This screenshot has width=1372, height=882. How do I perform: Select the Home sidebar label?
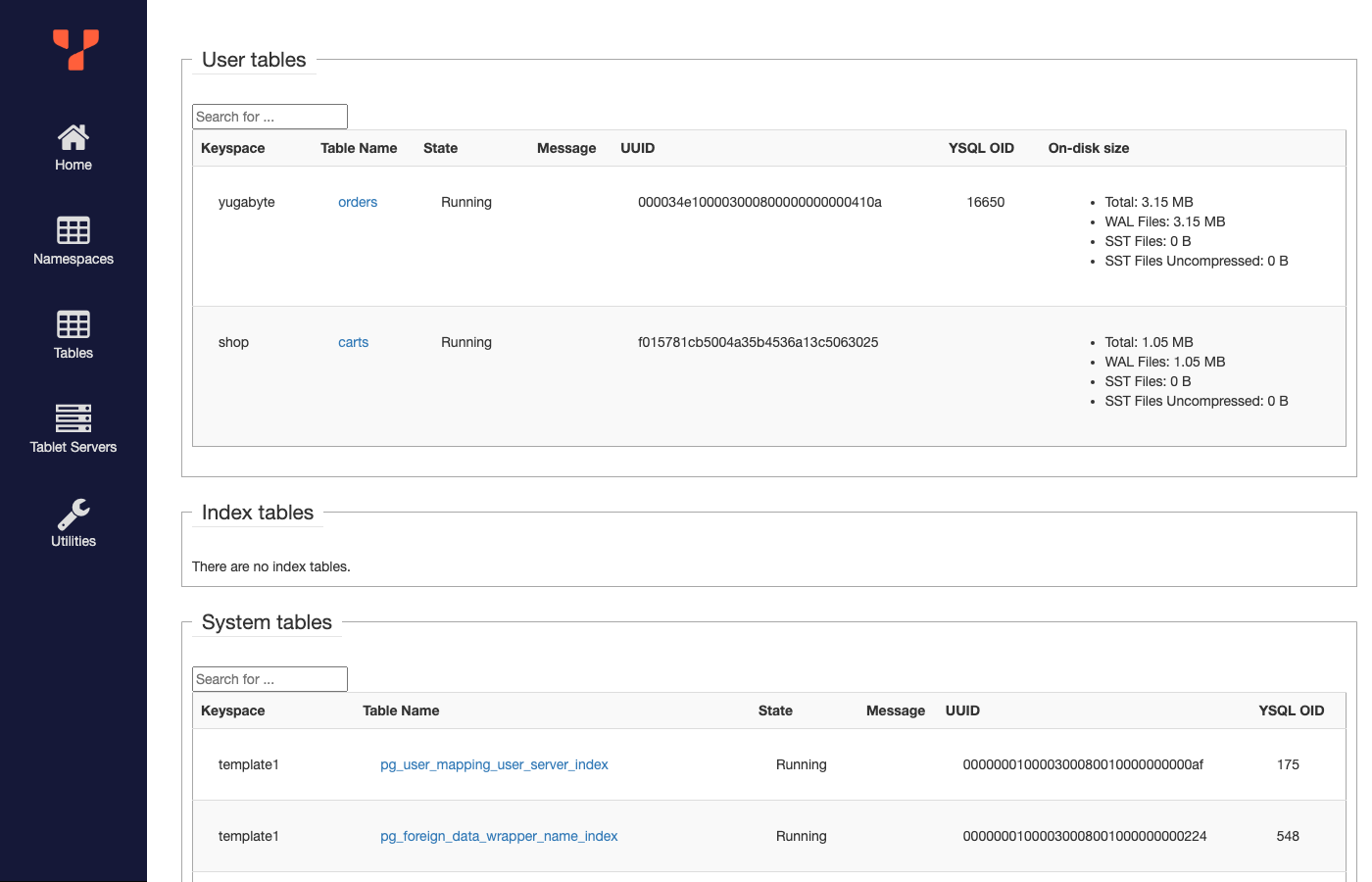[73, 165]
